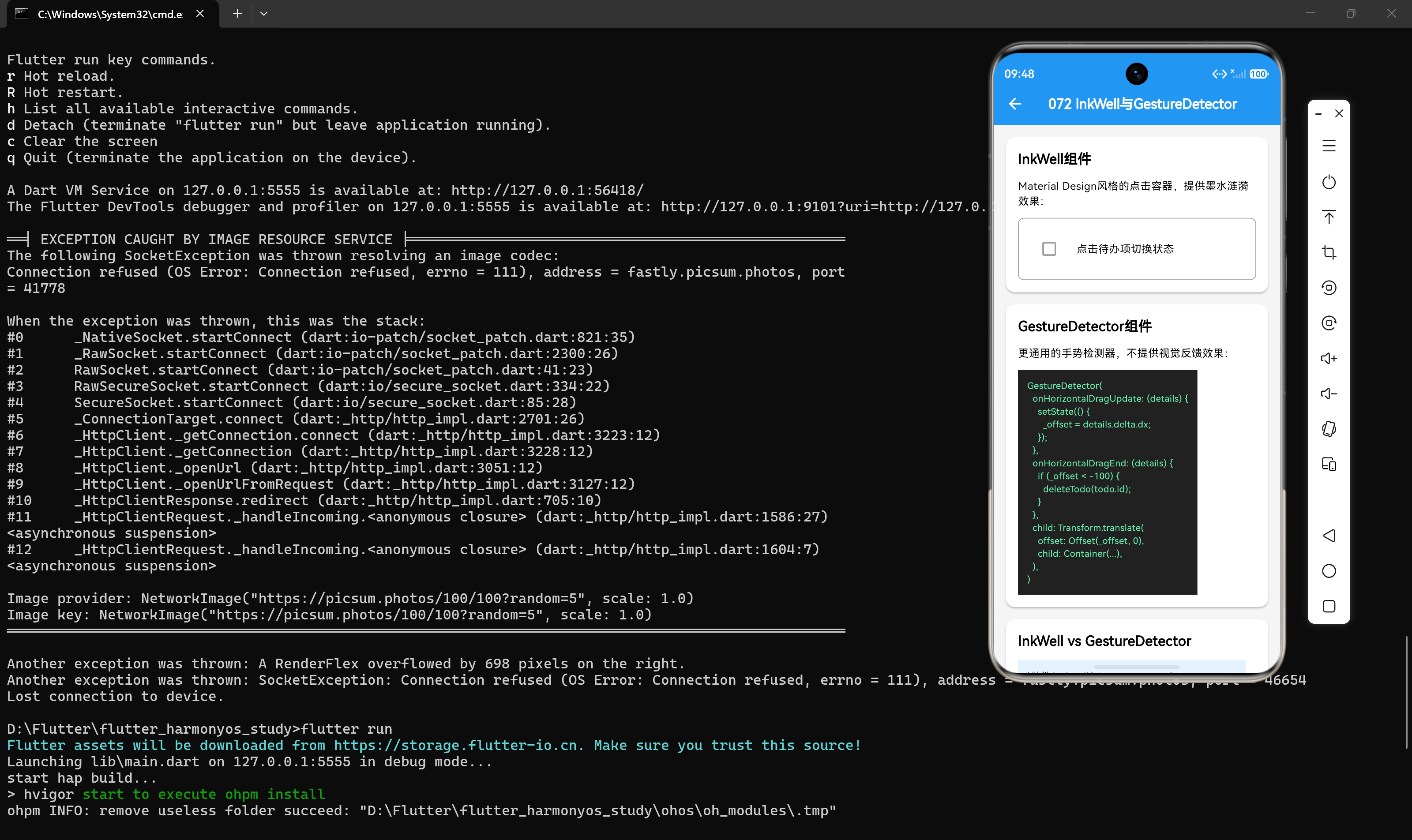Click the 'InkWell组件' card heading
The height and width of the screenshot is (840, 1412).
point(1054,159)
